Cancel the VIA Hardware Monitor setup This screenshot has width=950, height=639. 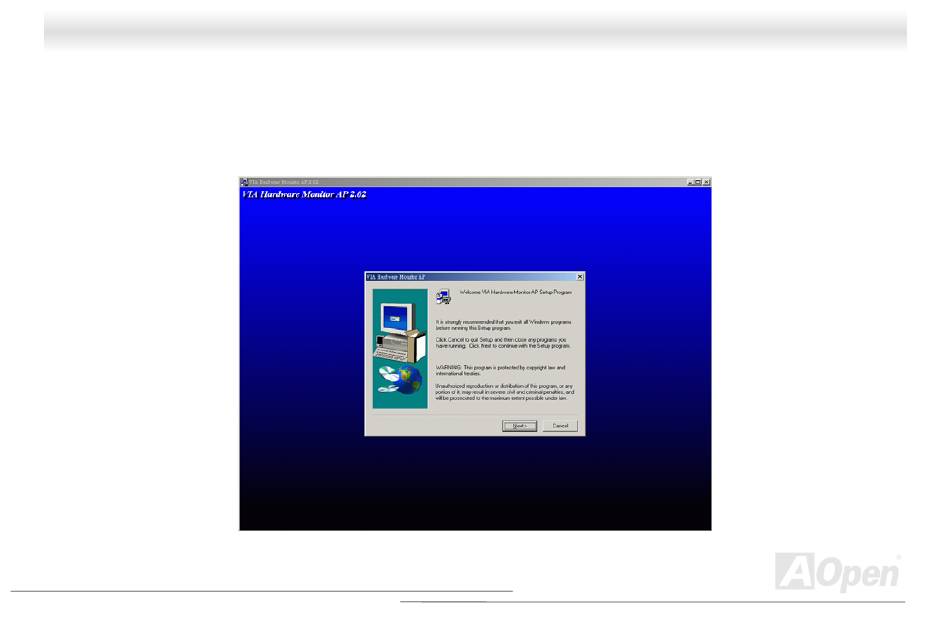(x=560, y=426)
